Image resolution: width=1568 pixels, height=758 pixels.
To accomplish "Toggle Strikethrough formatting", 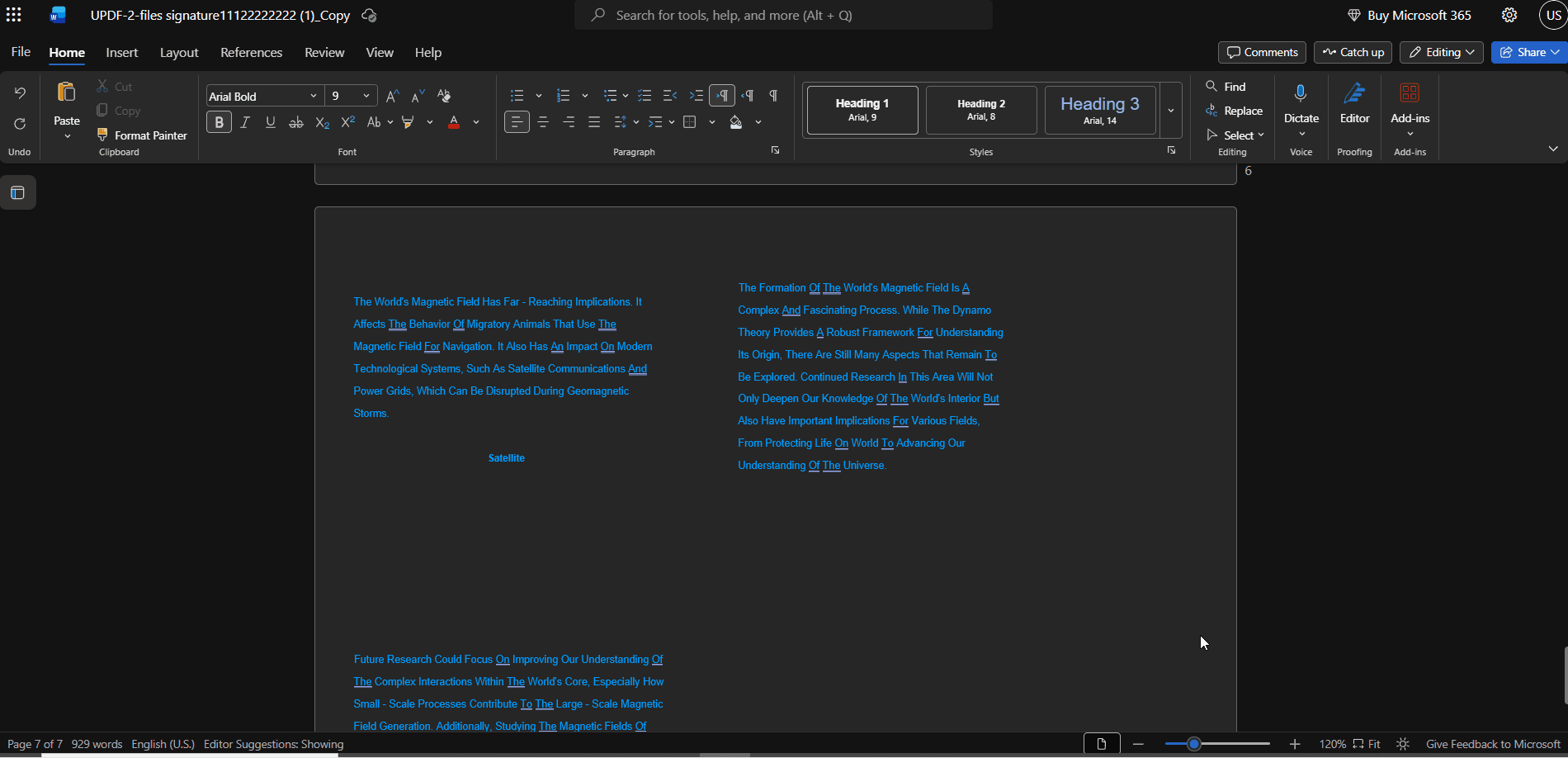I will click(296, 122).
